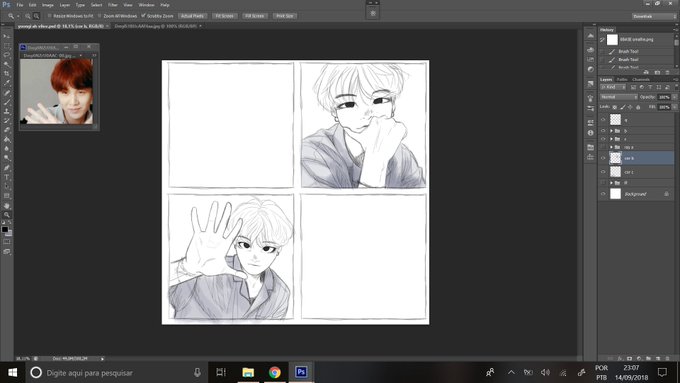Open the Filter menu

click(113, 5)
